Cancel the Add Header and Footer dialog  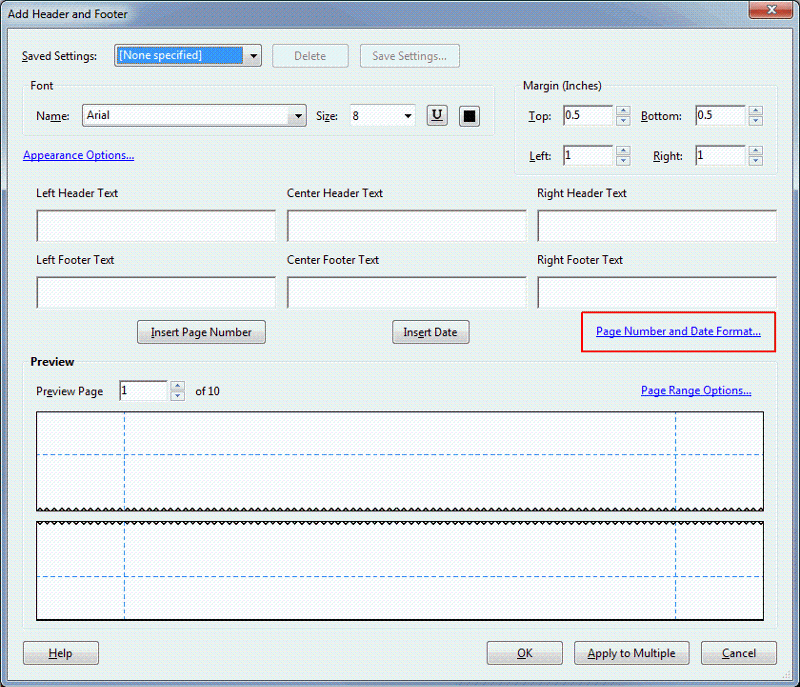pos(739,653)
